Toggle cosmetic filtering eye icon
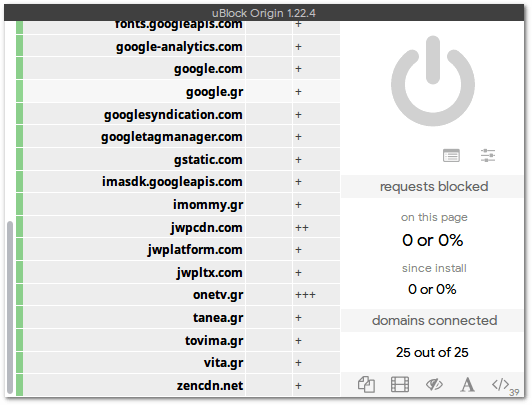The image size is (532, 405). [434, 385]
